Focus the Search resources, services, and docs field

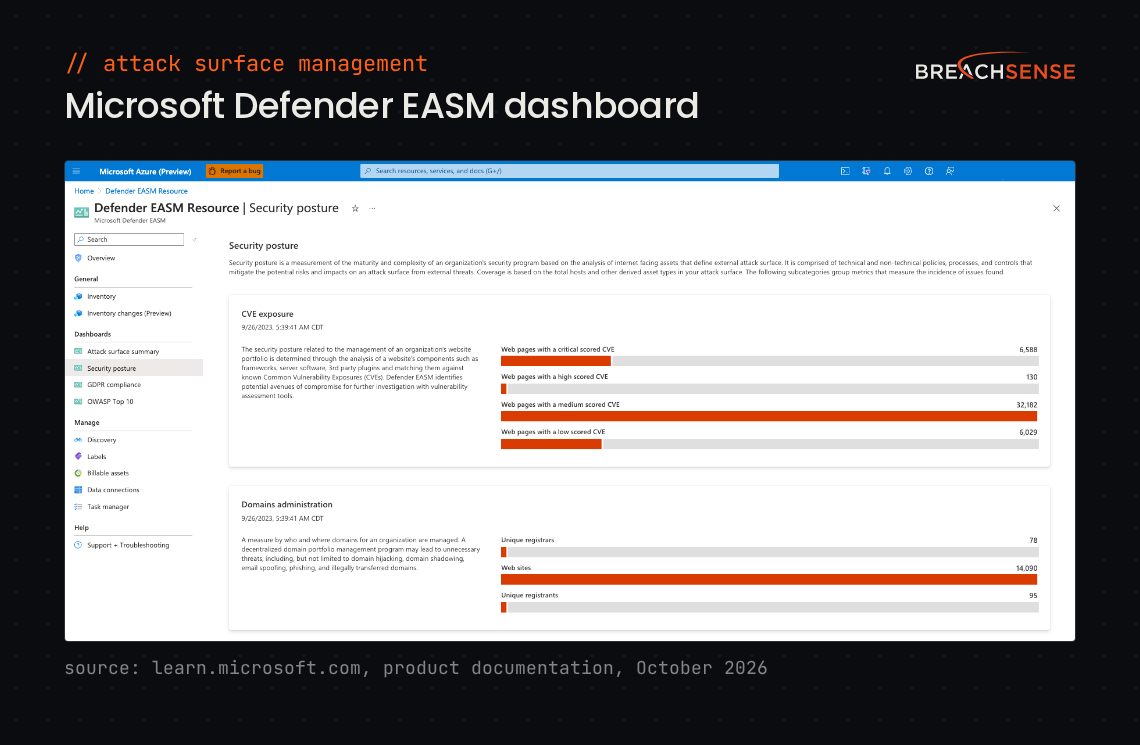569,171
